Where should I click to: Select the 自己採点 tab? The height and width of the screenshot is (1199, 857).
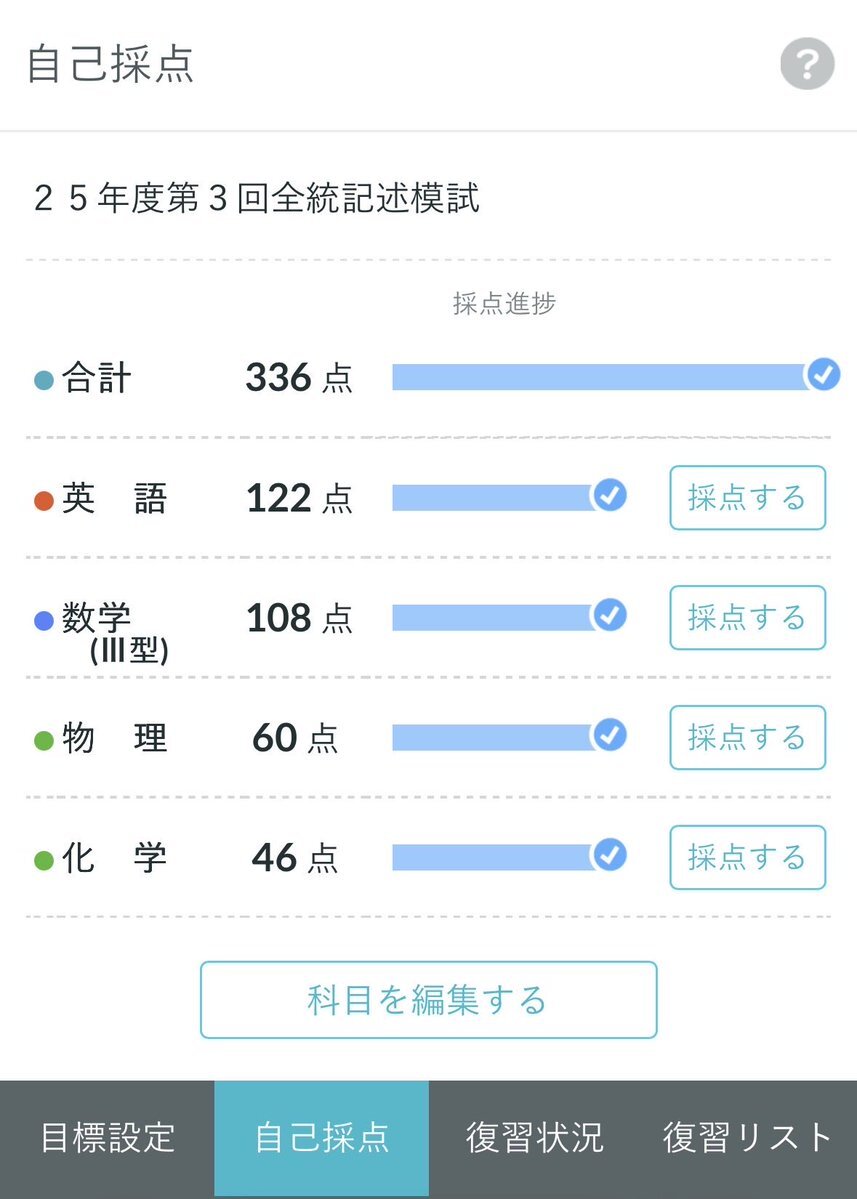[321, 1138]
